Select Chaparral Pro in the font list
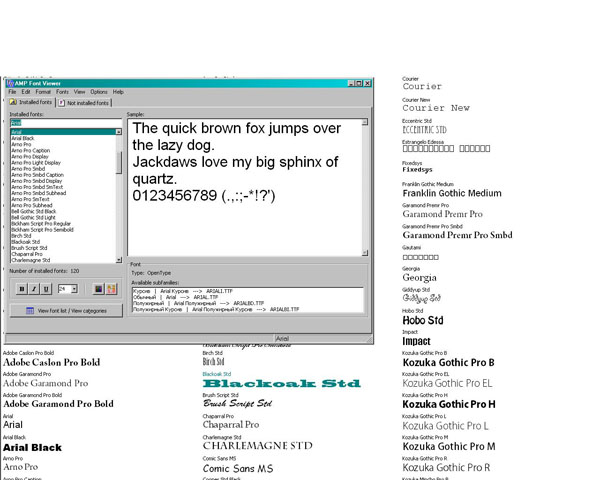This screenshot has height=480, width=600. 63,254
